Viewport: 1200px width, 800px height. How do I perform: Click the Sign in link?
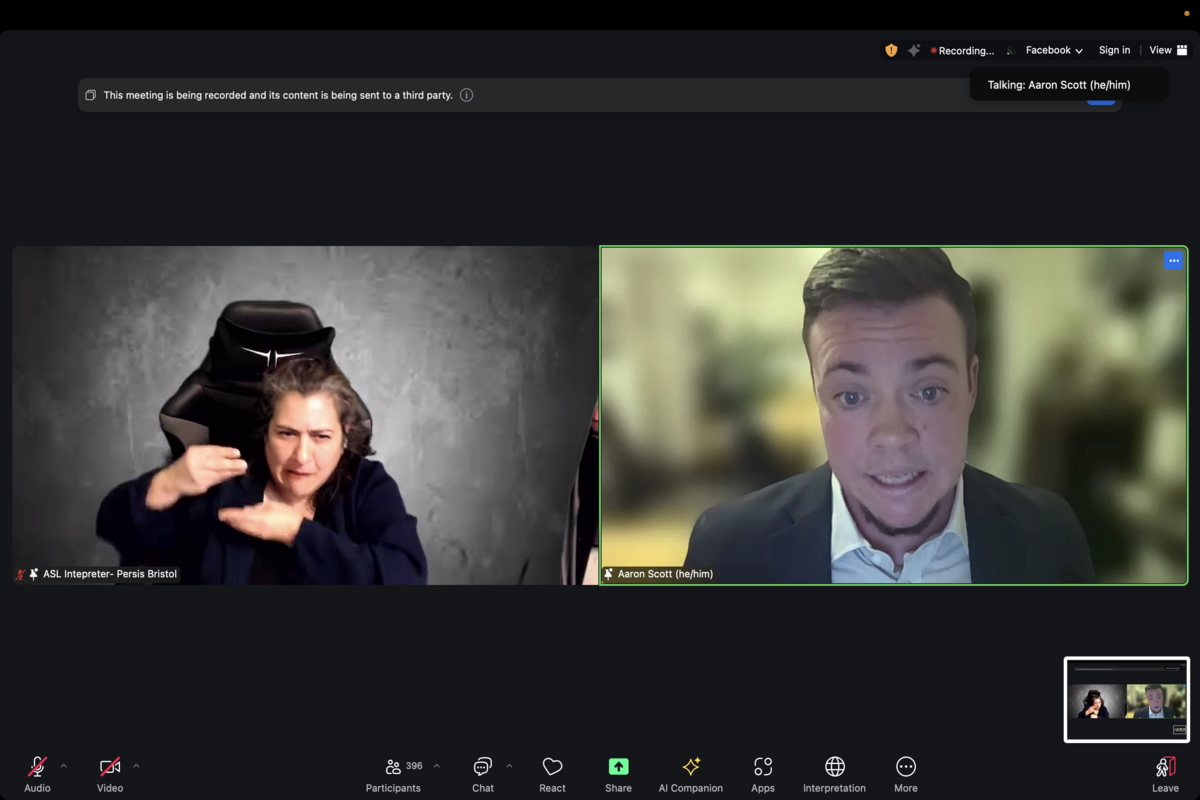coord(1114,50)
